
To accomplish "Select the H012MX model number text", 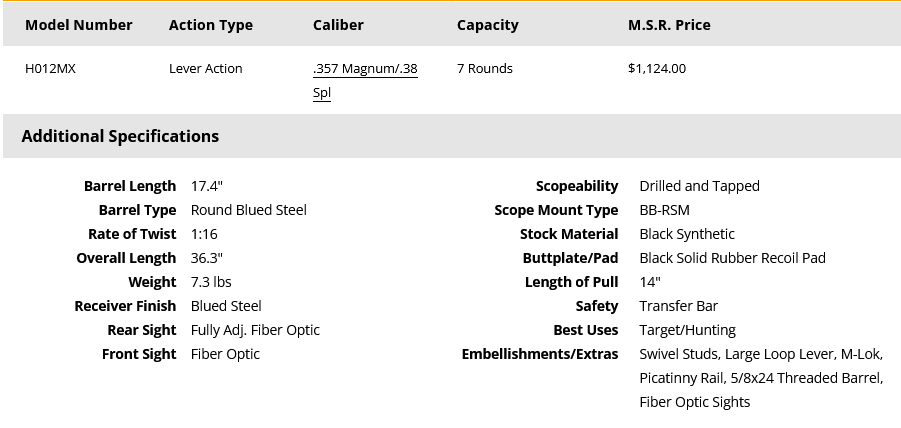I will point(51,68).
